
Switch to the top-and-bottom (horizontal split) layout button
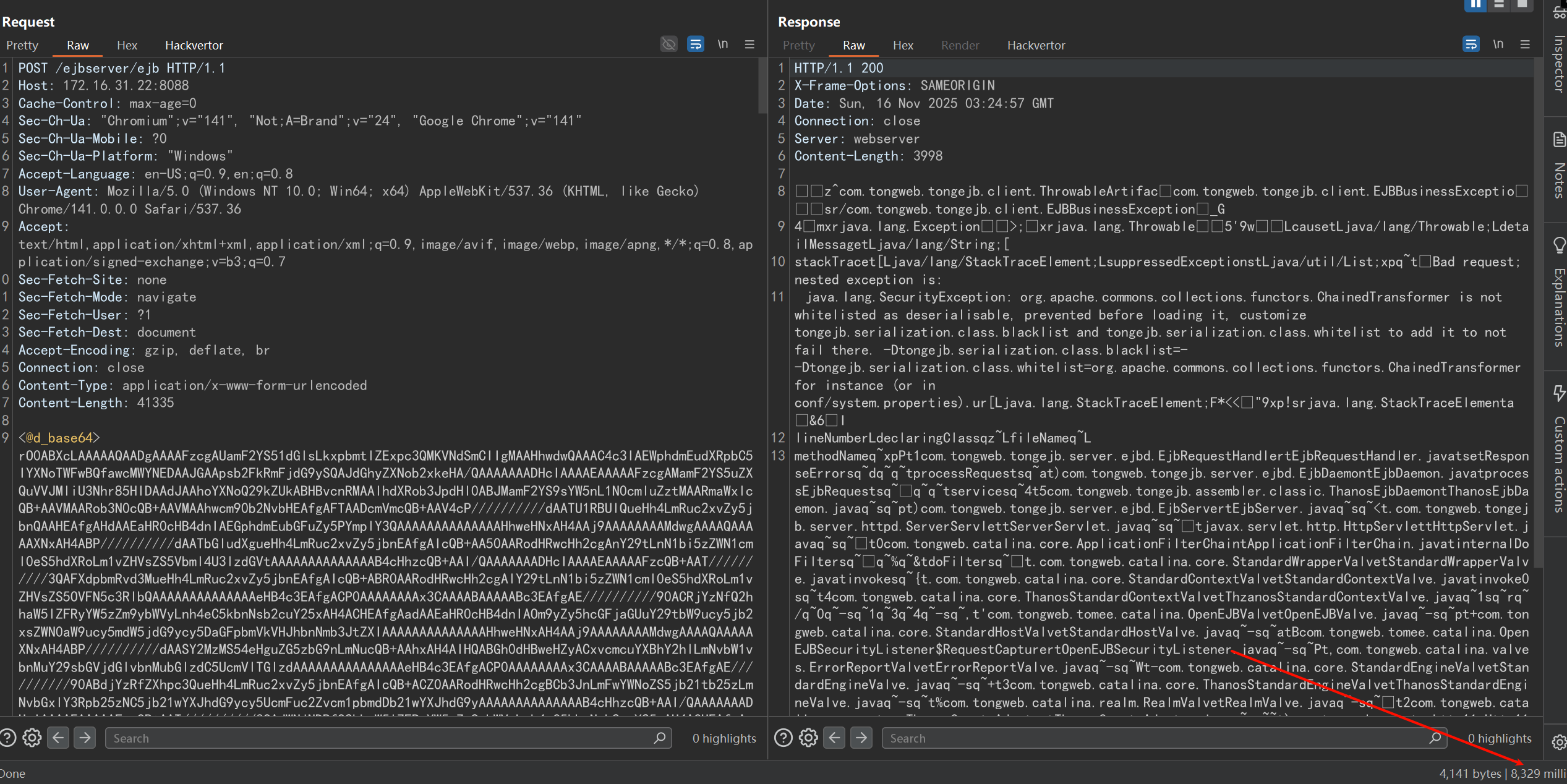pos(1499,4)
